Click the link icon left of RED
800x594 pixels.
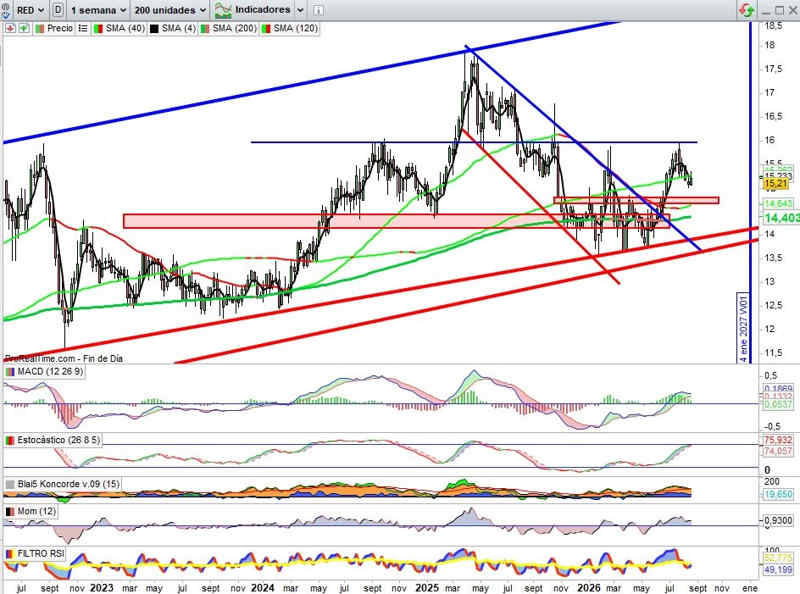5,10
